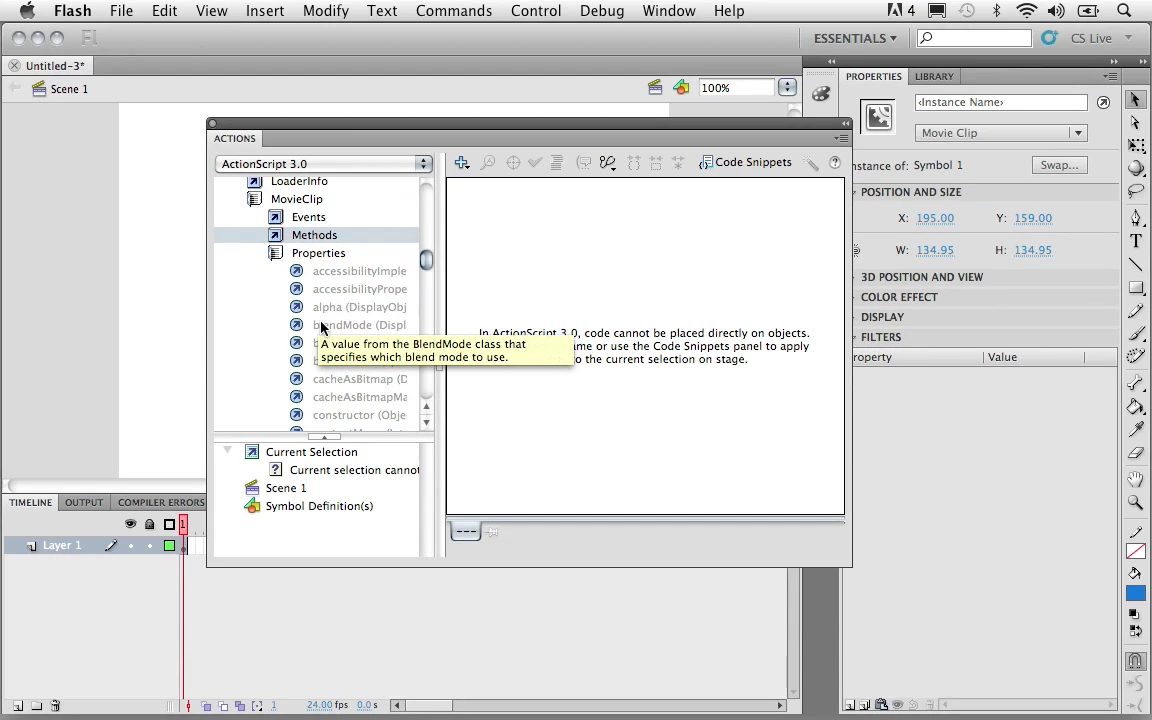Open the Commands menu
Image resolution: width=1152 pixels, height=720 pixels.
pyautogui.click(x=454, y=11)
